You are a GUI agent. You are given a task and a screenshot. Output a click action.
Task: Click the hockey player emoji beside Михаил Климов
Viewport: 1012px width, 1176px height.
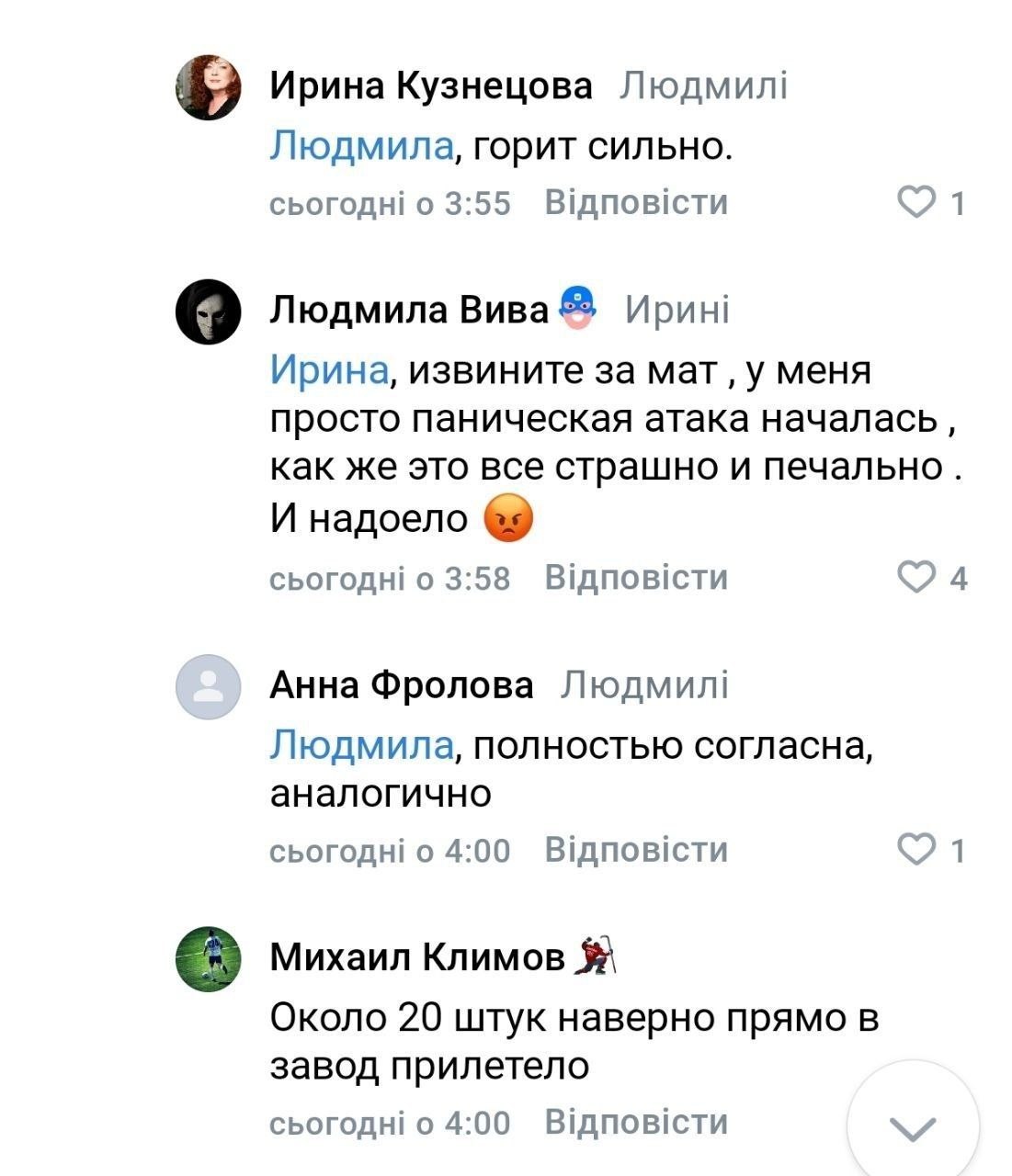pyautogui.click(x=595, y=957)
